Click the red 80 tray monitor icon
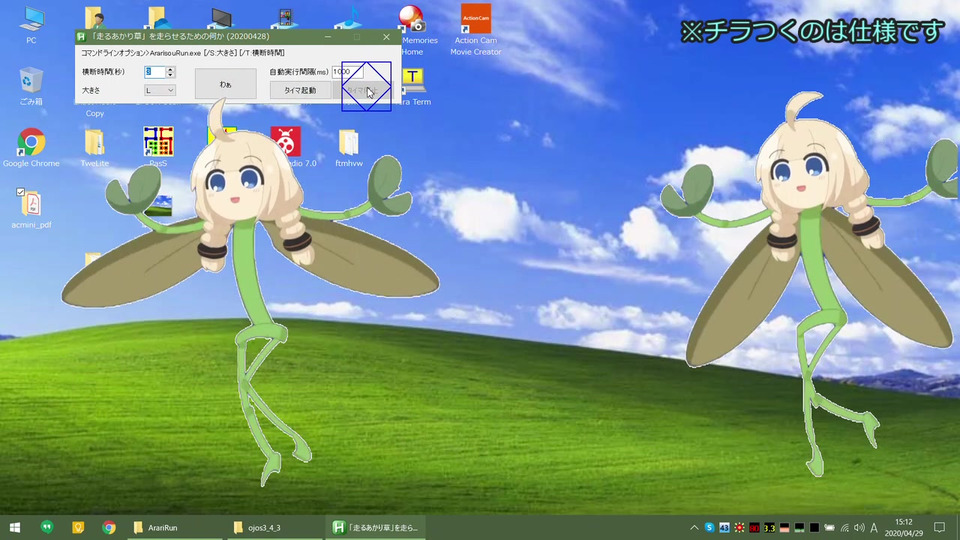The height and width of the screenshot is (540, 960). [754, 528]
